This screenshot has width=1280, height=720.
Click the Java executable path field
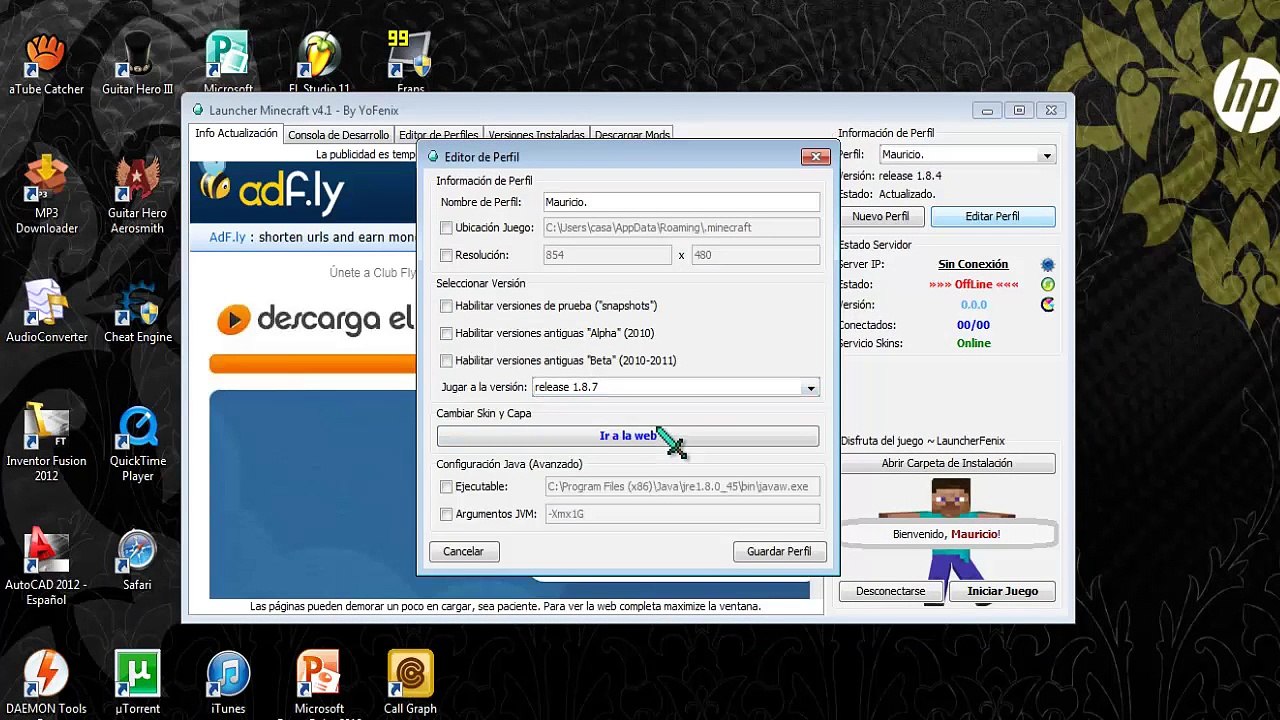coord(682,487)
